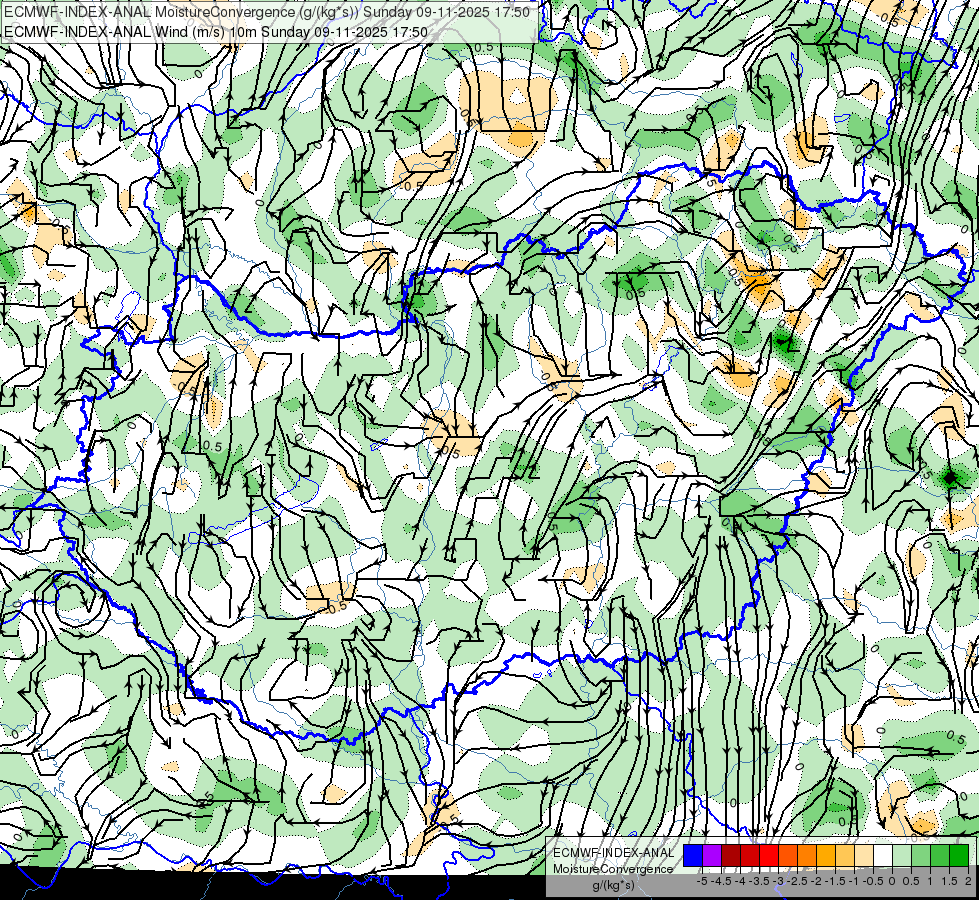Image resolution: width=979 pixels, height=900 pixels.
Task: Pick the green legend swatch between 1 and 1.5
Action: [x=940, y=855]
